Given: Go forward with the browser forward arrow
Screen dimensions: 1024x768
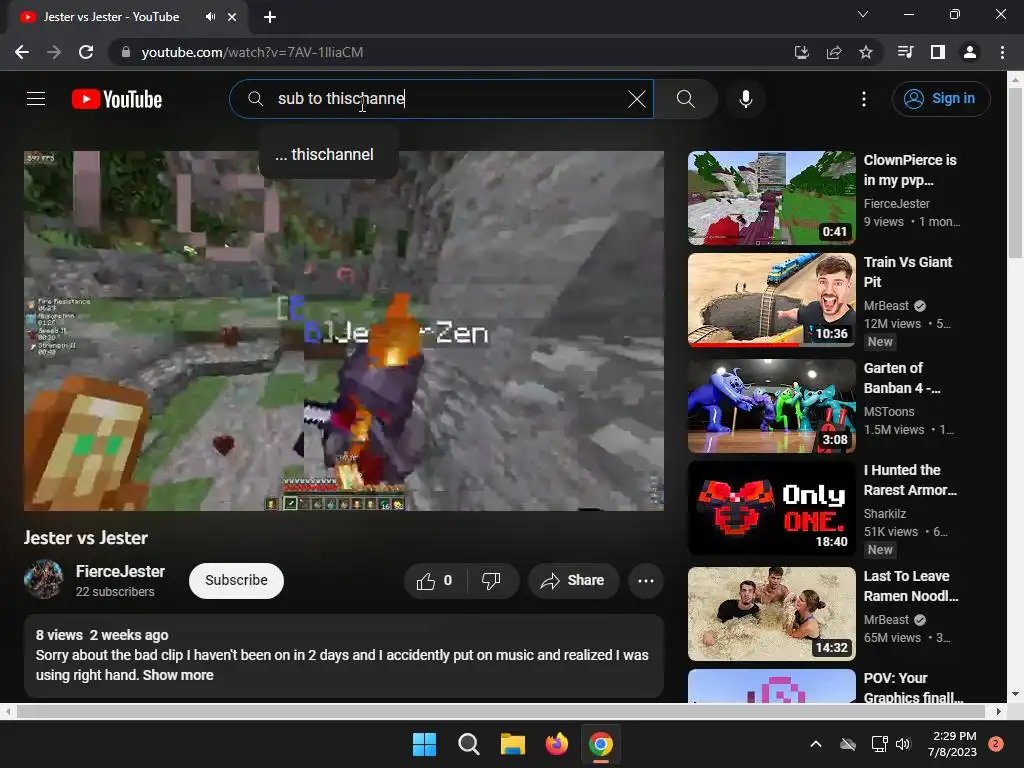Looking at the screenshot, I should pyautogui.click(x=54, y=52).
